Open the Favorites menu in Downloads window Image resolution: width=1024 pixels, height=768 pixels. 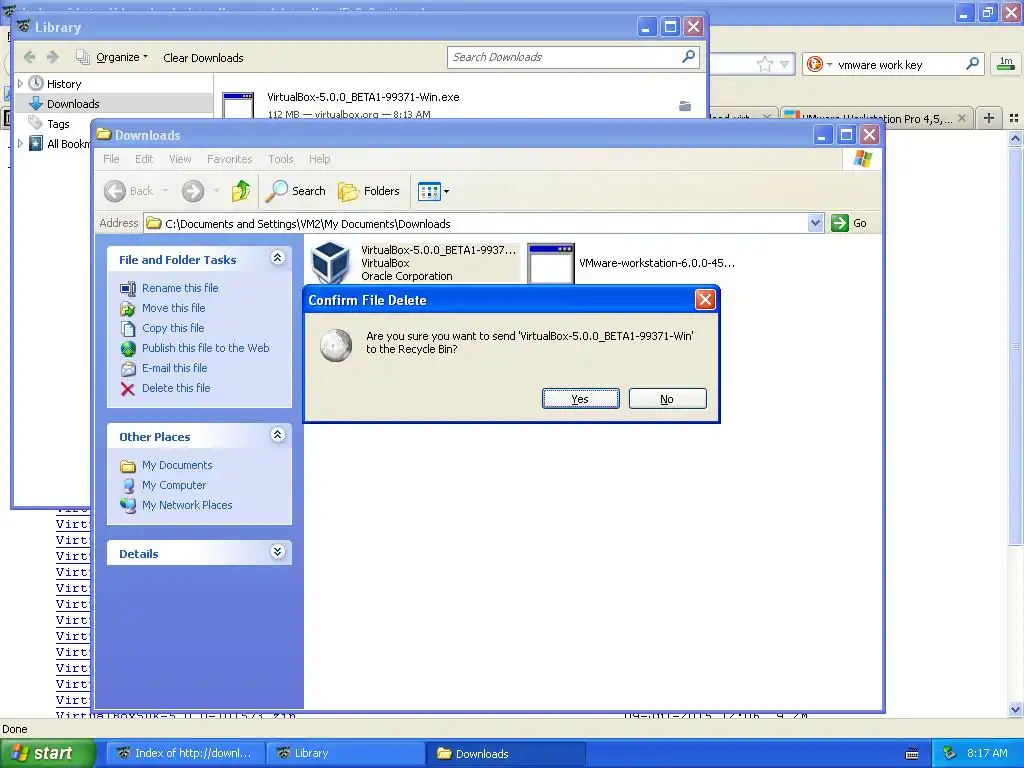click(x=229, y=159)
